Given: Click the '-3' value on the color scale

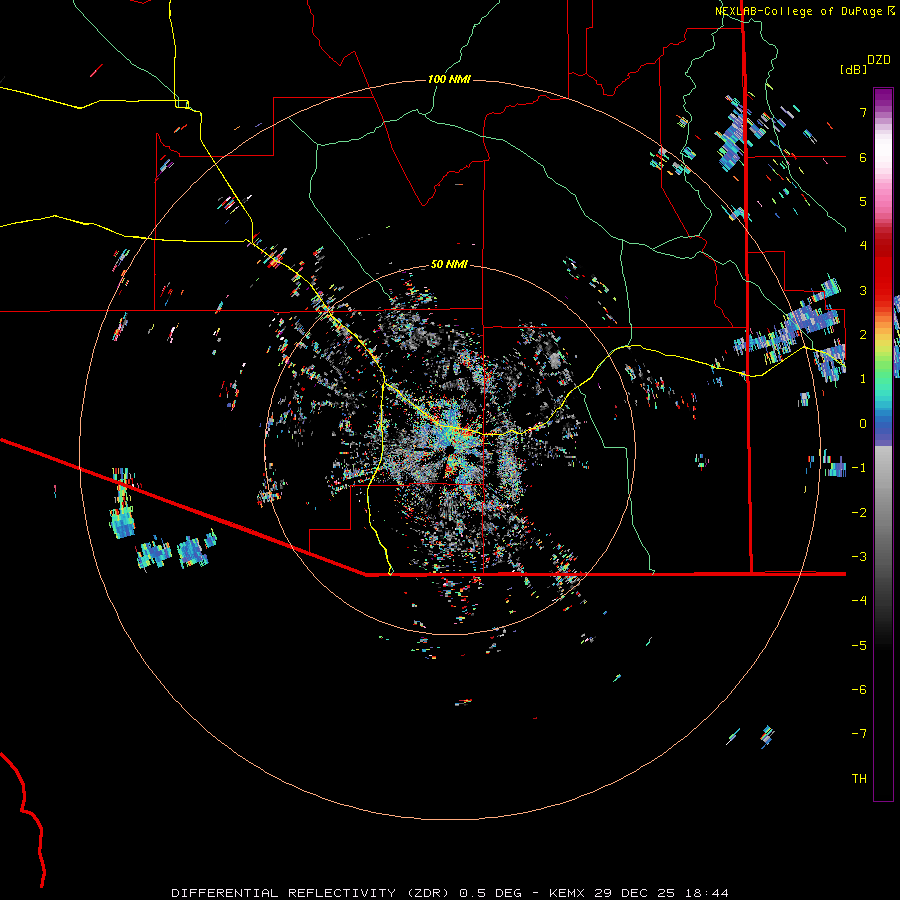Looking at the screenshot, I should coord(859,557).
